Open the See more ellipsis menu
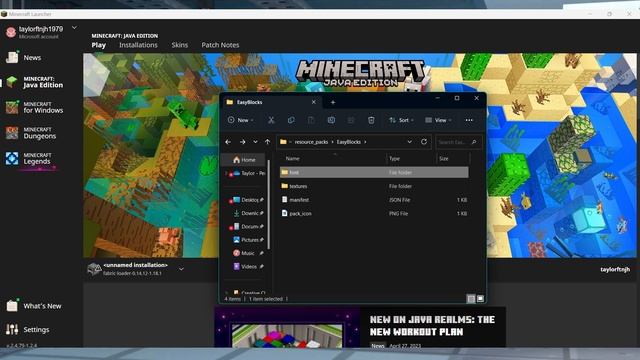The image size is (640, 360). coord(469,120)
